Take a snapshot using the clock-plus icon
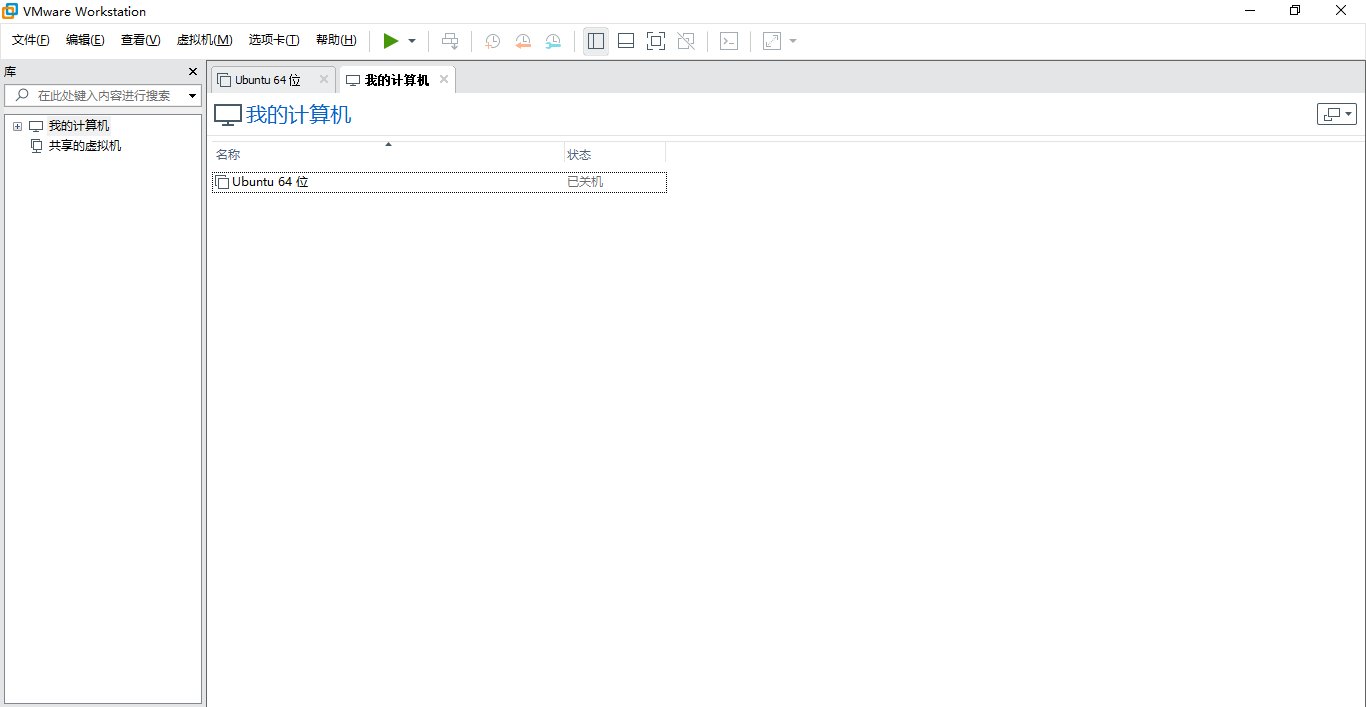Image resolution: width=1366 pixels, height=707 pixels. [x=493, y=41]
